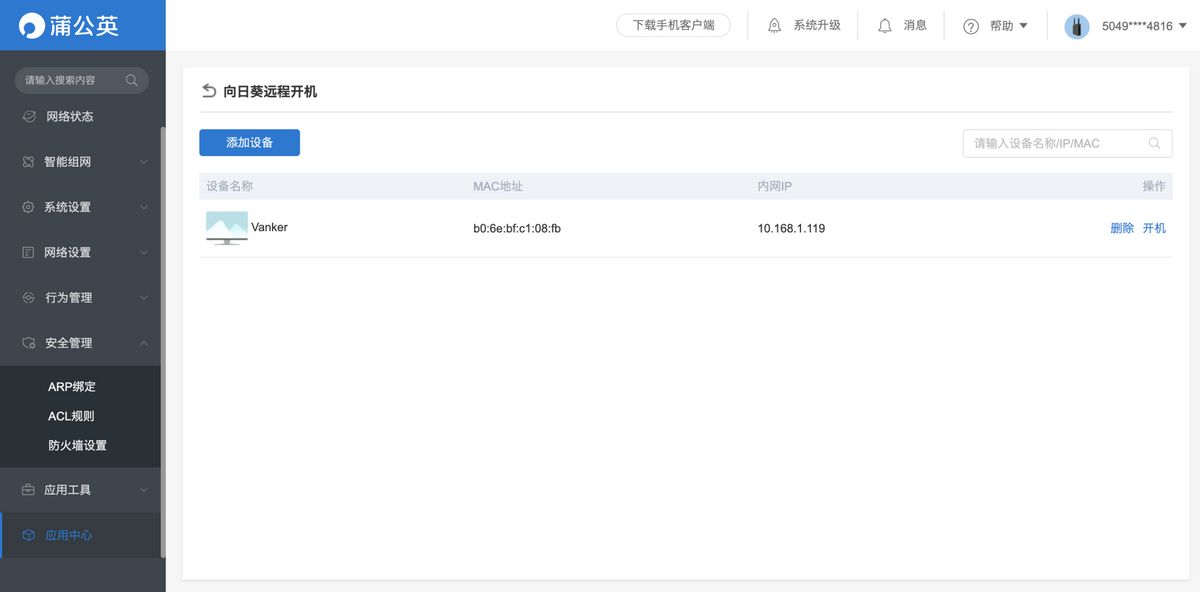The height and width of the screenshot is (592, 1200).
Task: Click the 系统升级 bell icon
Action: tap(775, 26)
